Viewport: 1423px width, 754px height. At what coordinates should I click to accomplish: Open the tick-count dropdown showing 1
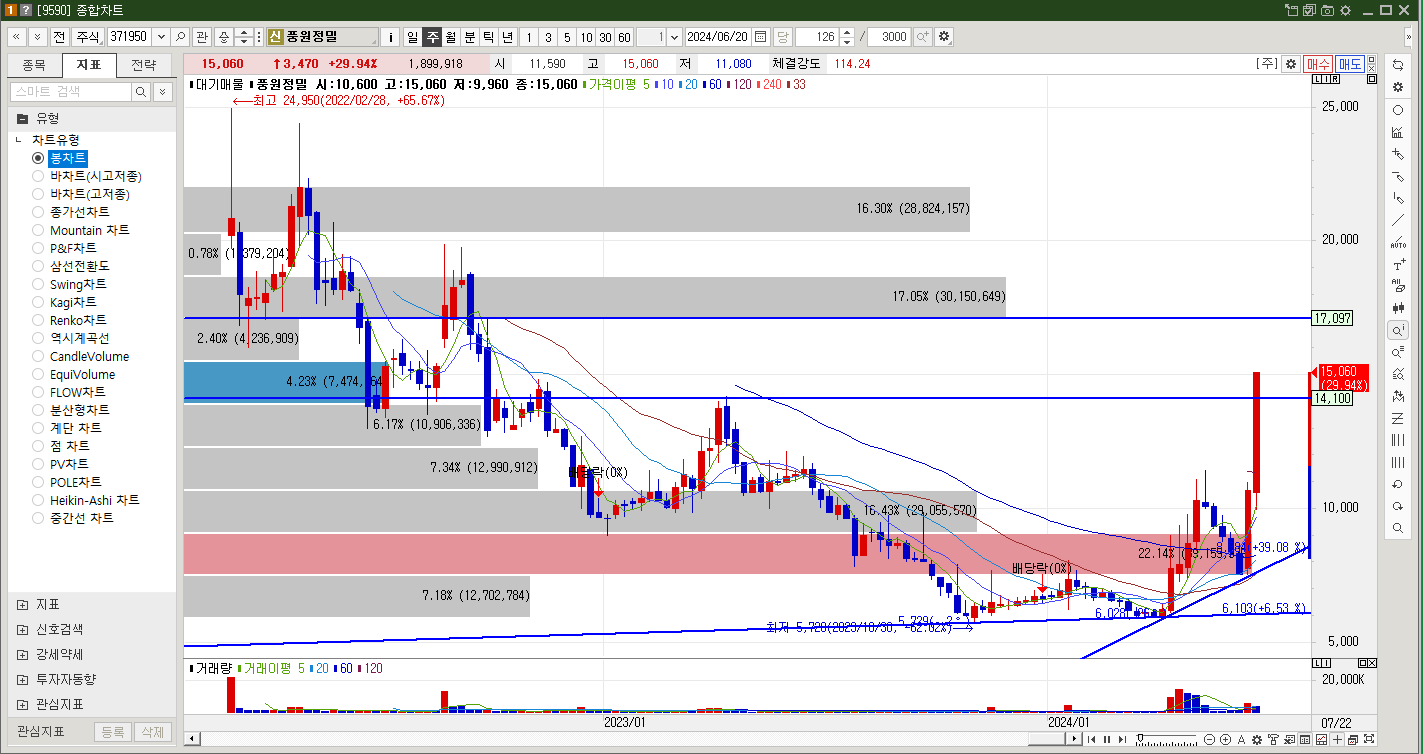pyautogui.click(x=673, y=36)
